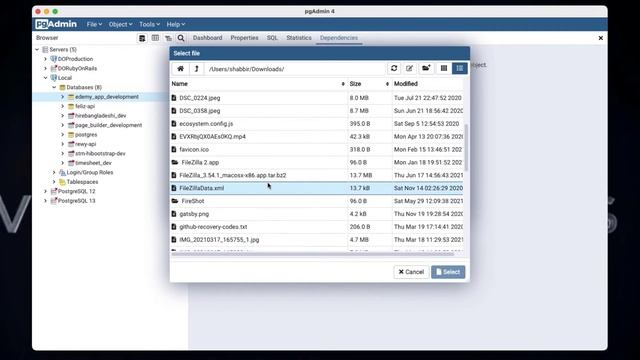Click folder icon of FileZilla 2.app

175,162
